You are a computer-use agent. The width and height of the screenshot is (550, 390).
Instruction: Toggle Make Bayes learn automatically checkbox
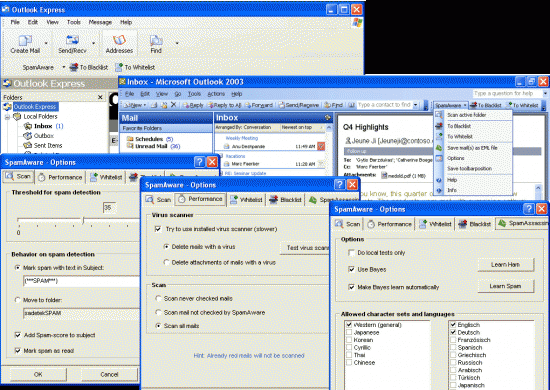click(351, 287)
